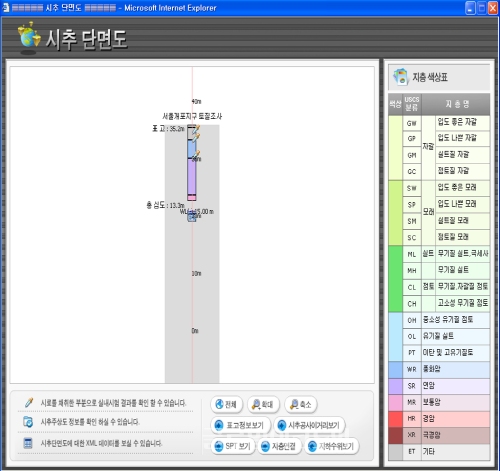Zoom out with the 축소 button

pos(301,404)
